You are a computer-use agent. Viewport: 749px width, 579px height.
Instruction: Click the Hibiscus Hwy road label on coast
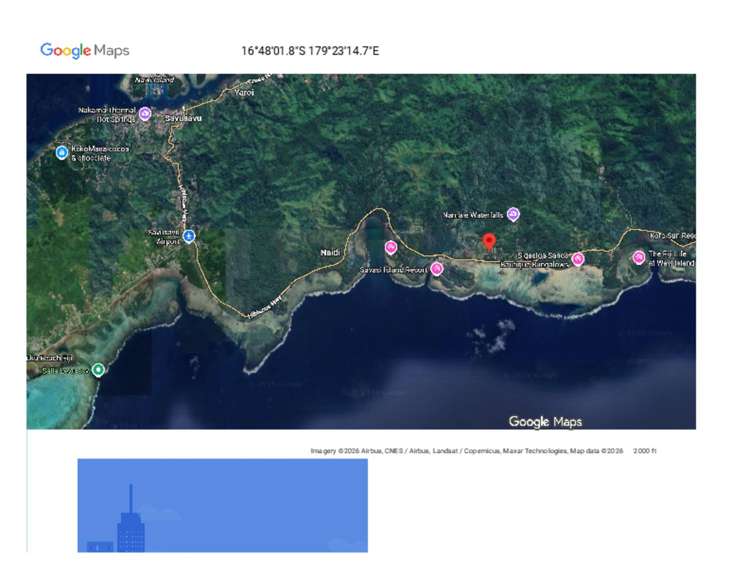[x=264, y=306]
